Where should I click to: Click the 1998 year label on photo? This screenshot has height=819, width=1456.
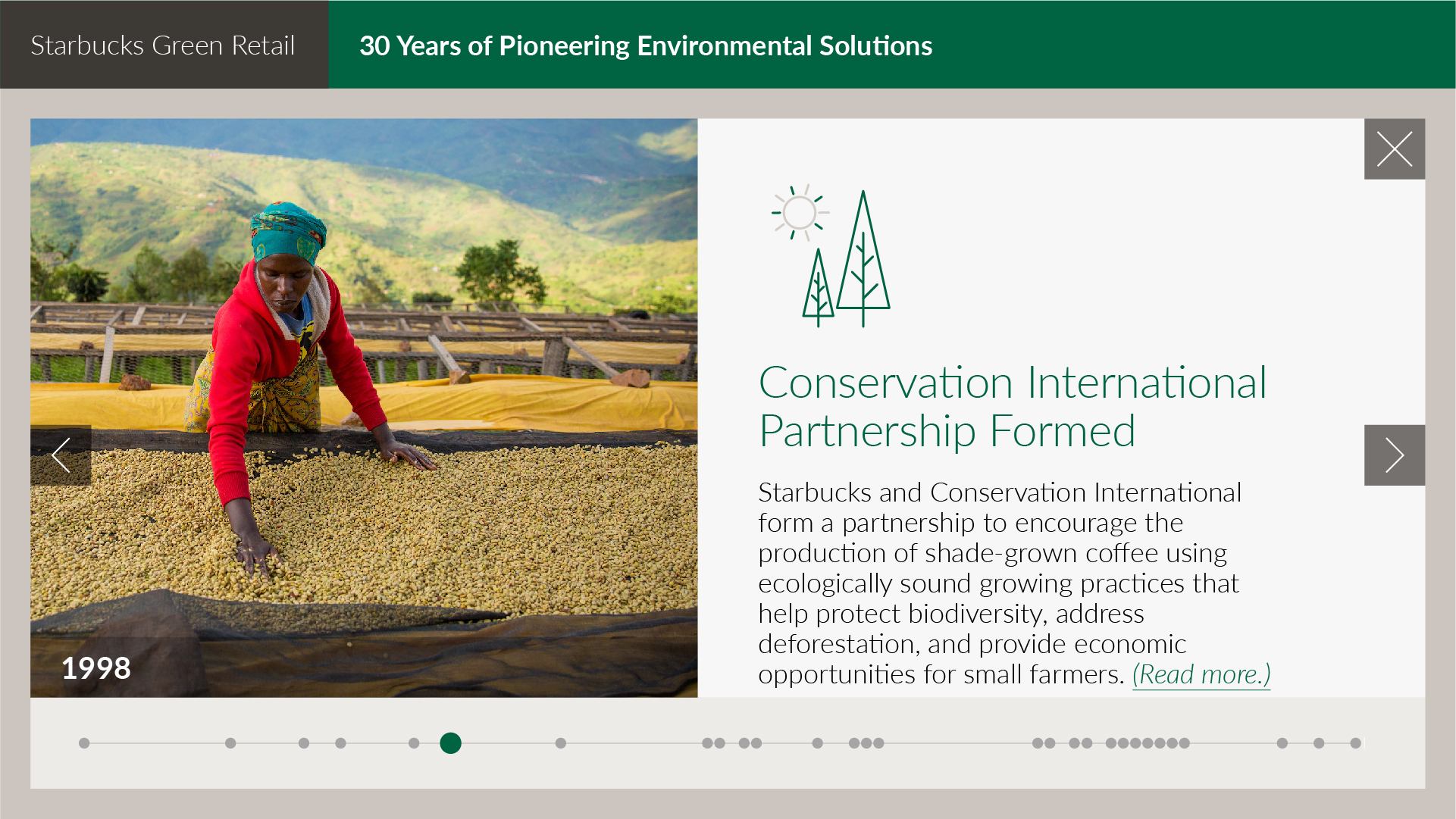coord(96,668)
